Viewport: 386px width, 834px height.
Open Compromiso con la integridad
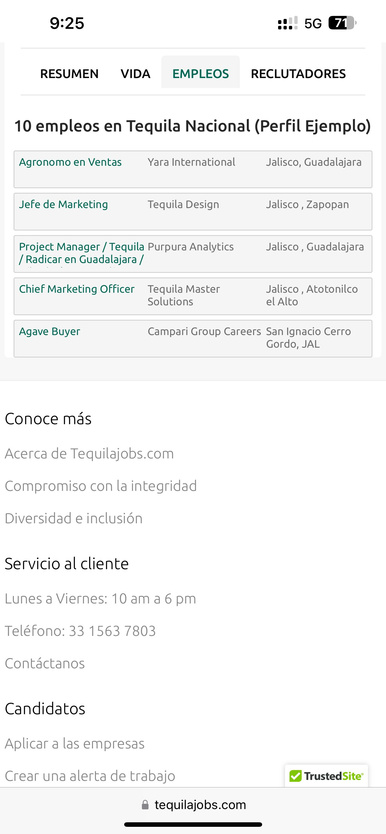tap(100, 486)
